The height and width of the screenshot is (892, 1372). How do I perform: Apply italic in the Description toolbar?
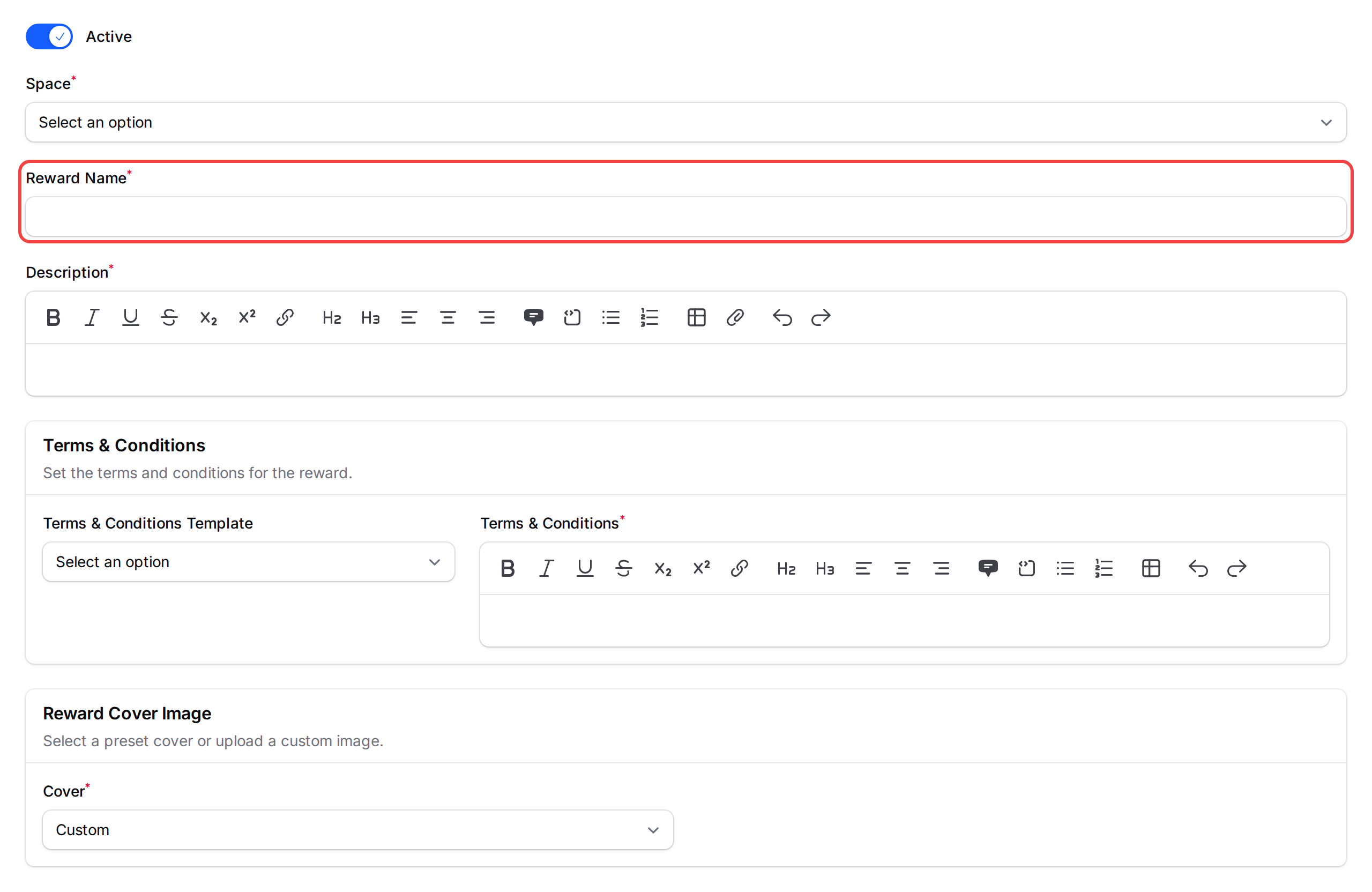point(92,317)
